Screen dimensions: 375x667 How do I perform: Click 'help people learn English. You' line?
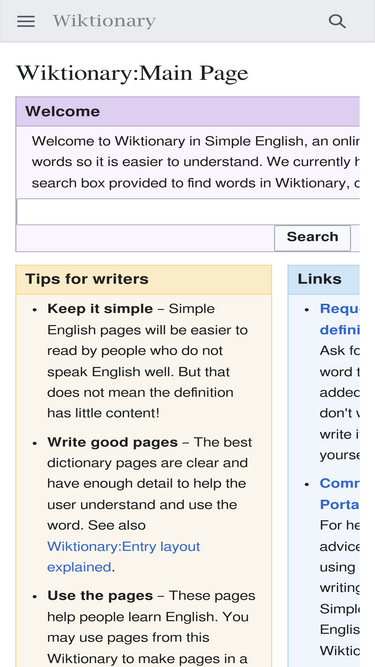point(148,616)
